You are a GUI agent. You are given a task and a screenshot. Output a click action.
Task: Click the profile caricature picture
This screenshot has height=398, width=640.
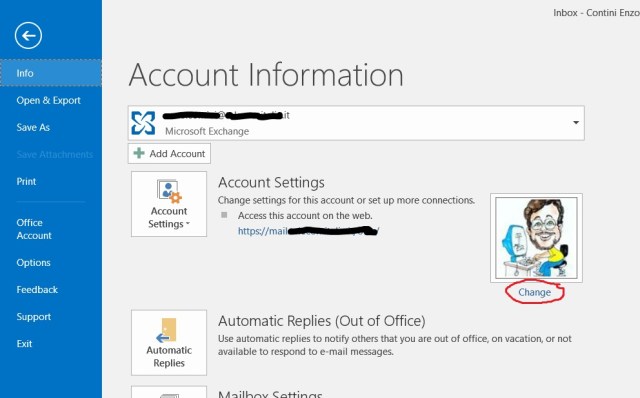536,238
